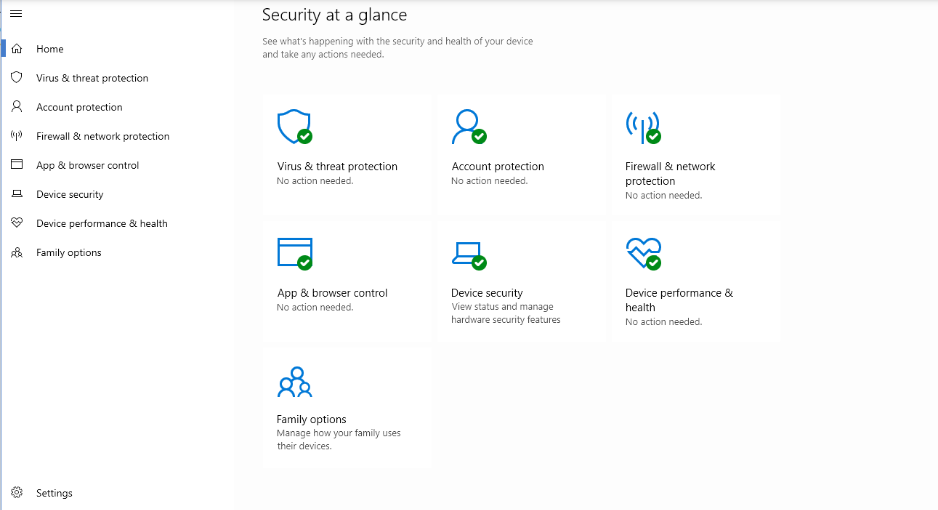Click the person icon beside Account protection in sidebar

(17, 106)
